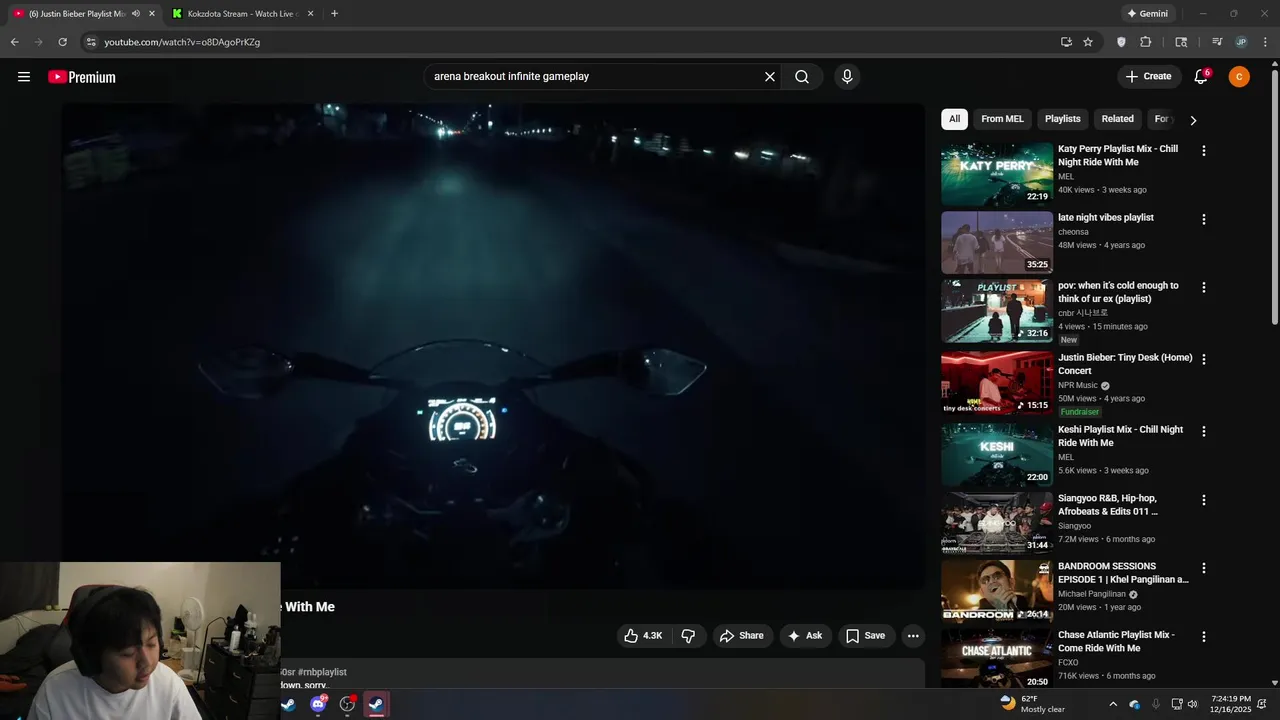This screenshot has height=720, width=1280.
Task: Open the YouTube hamburger guide menu
Action: pyautogui.click(x=24, y=77)
